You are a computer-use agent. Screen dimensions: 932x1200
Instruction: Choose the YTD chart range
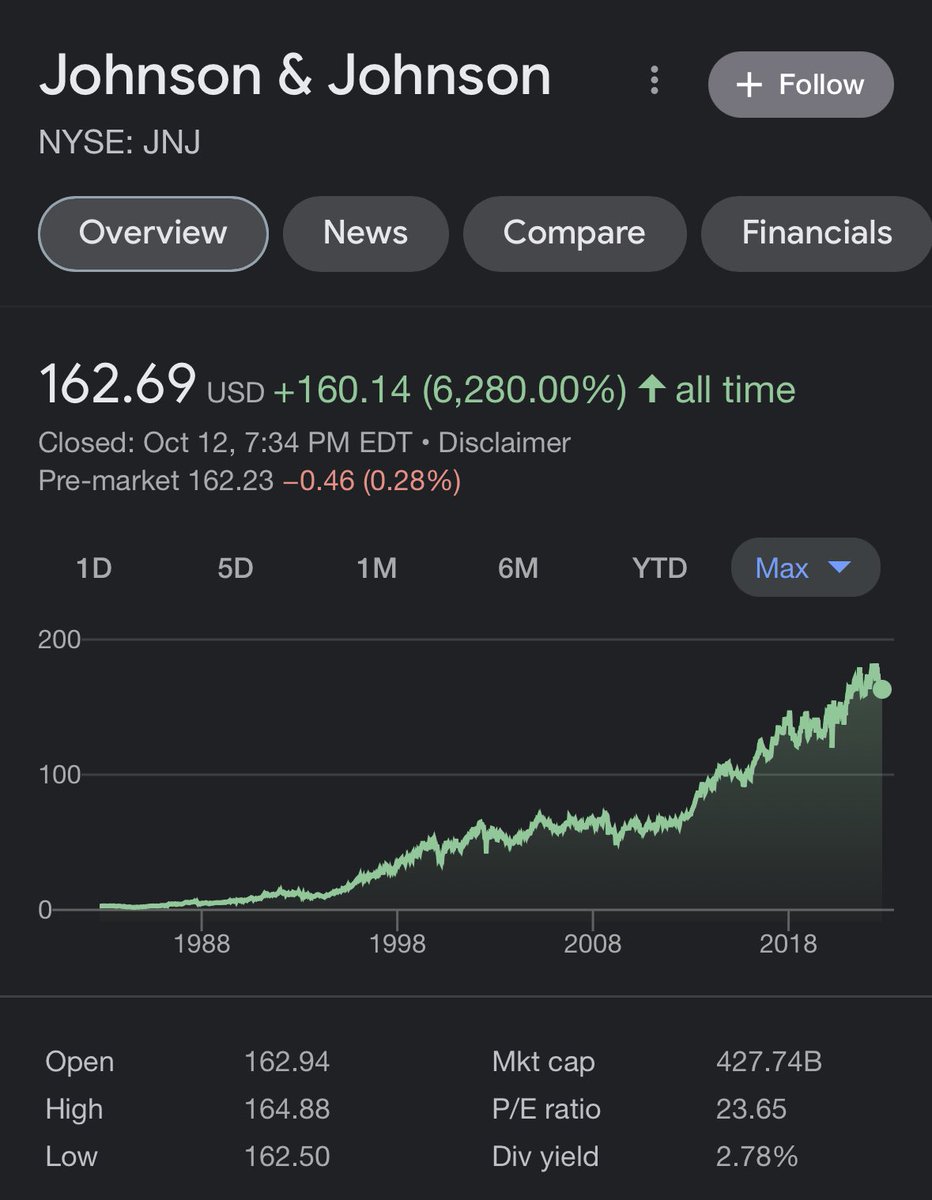pos(660,569)
